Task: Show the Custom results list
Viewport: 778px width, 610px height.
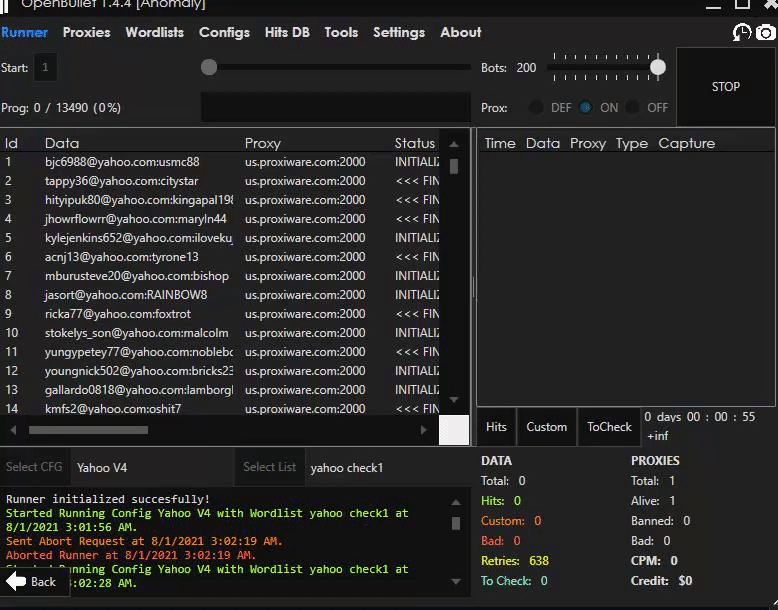Action: point(546,427)
